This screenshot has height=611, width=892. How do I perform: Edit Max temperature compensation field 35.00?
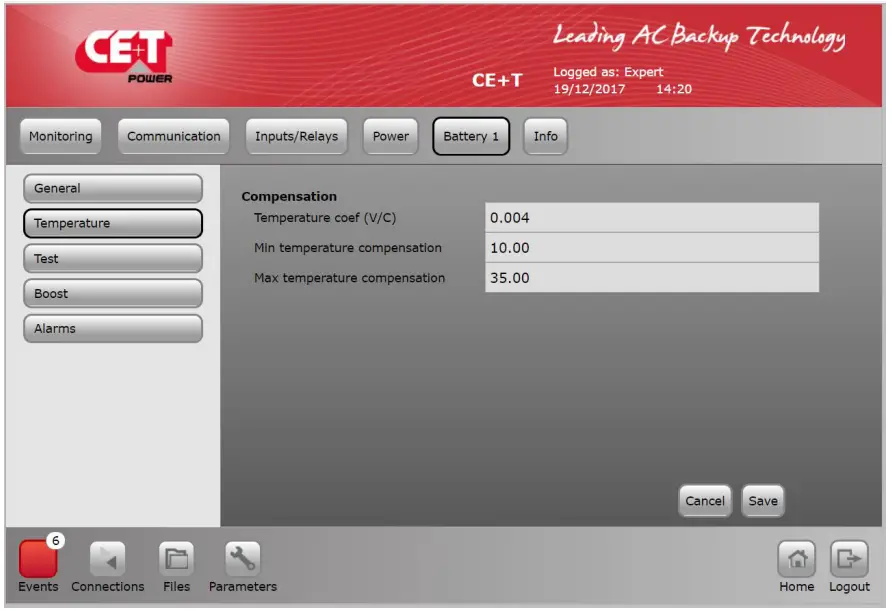tap(652, 278)
